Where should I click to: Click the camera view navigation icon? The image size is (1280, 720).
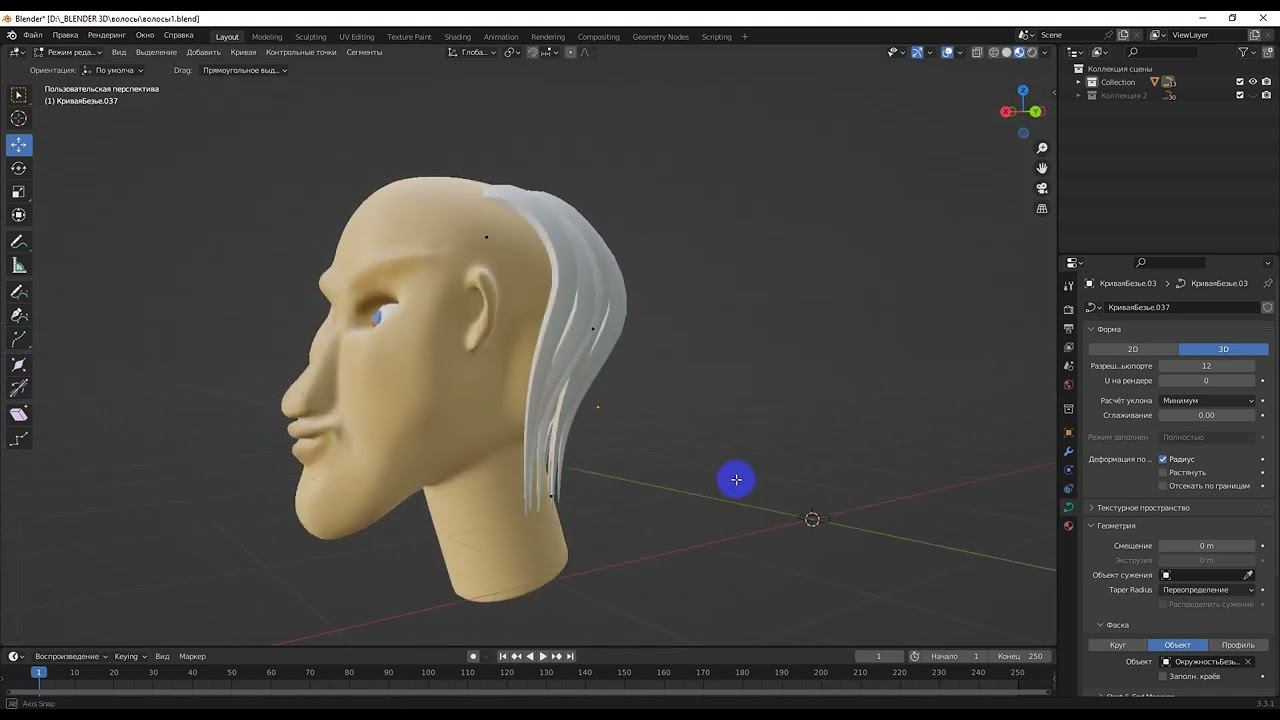pos(1042,188)
